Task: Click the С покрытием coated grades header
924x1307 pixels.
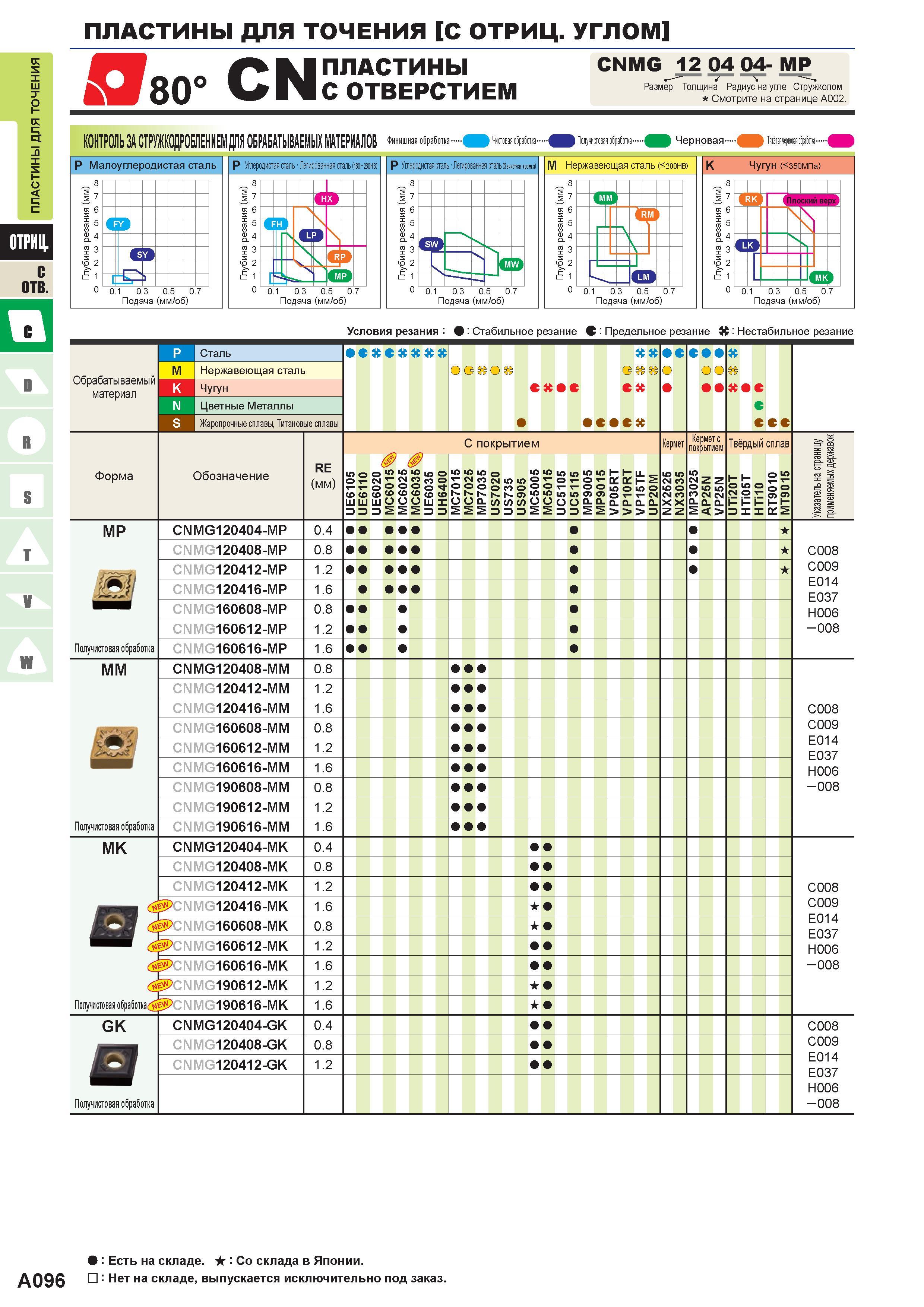Action: 501,443
